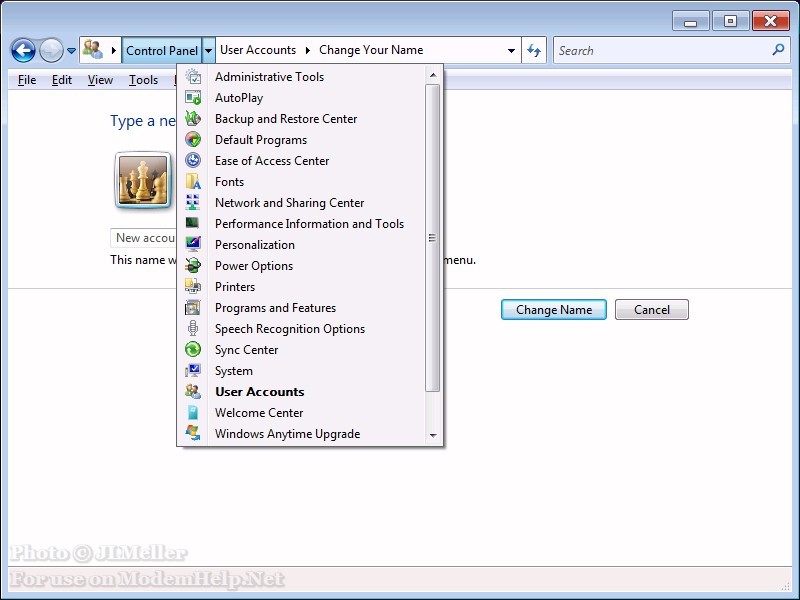The image size is (800, 600).
Task: Click the dropdown list scrollbar thumb
Action: click(x=432, y=238)
